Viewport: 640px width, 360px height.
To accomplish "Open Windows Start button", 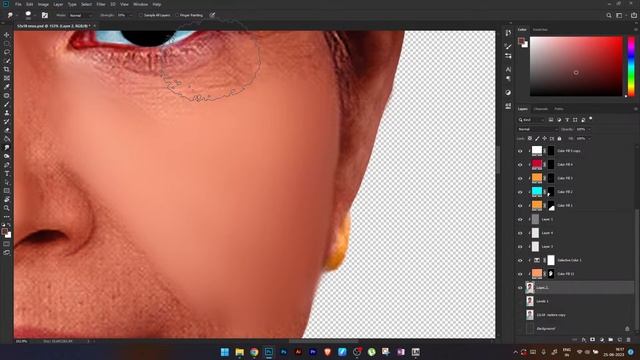I will [x=225, y=352].
